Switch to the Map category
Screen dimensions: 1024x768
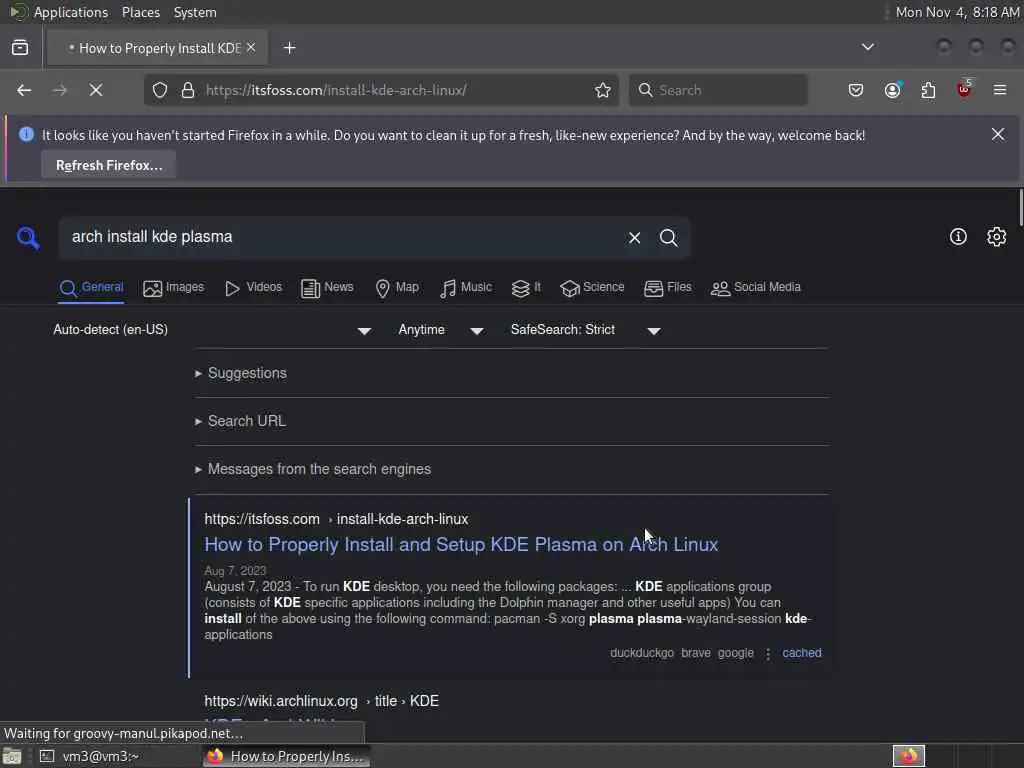coord(397,287)
